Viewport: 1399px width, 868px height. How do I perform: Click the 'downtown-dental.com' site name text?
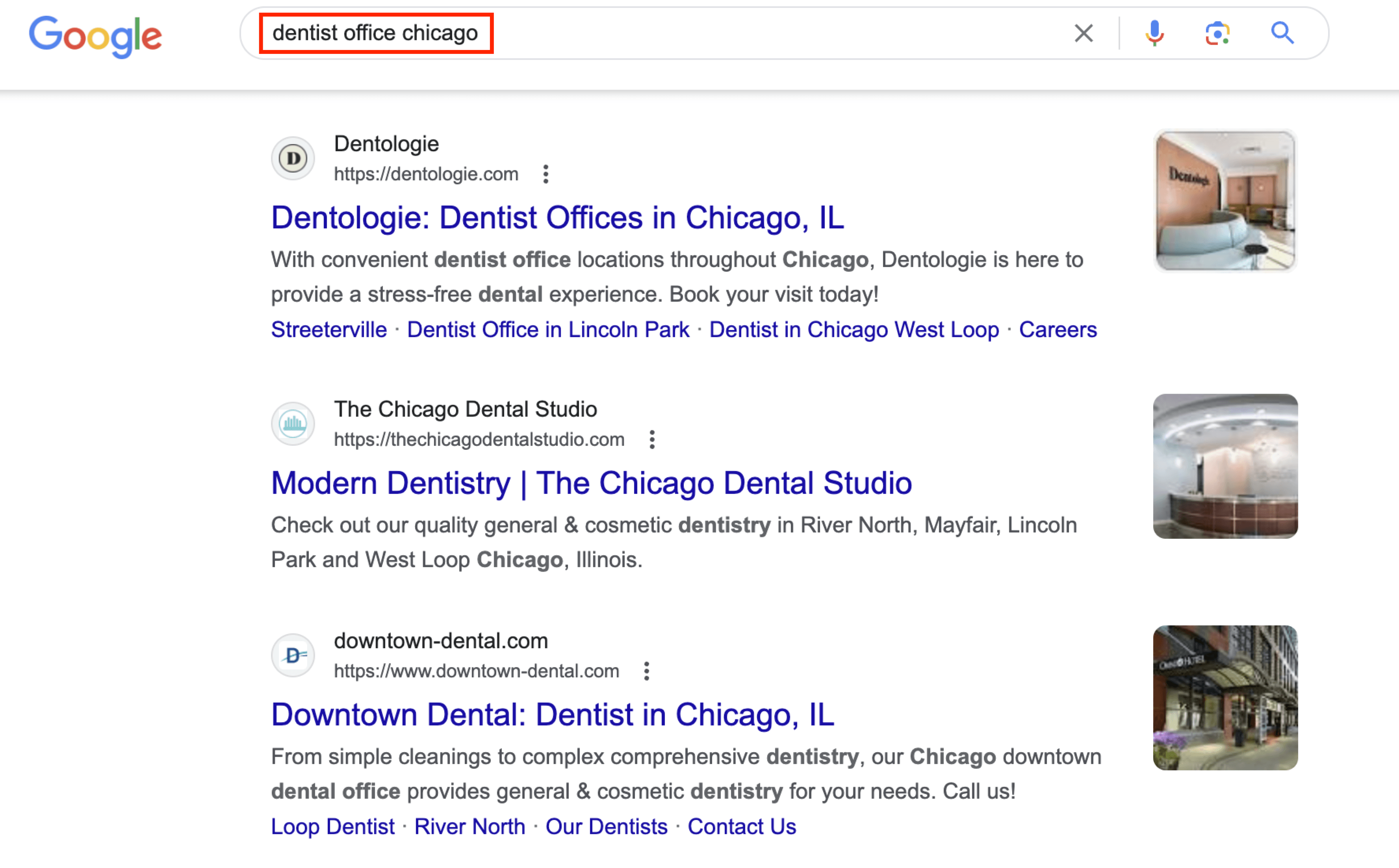[x=441, y=641]
